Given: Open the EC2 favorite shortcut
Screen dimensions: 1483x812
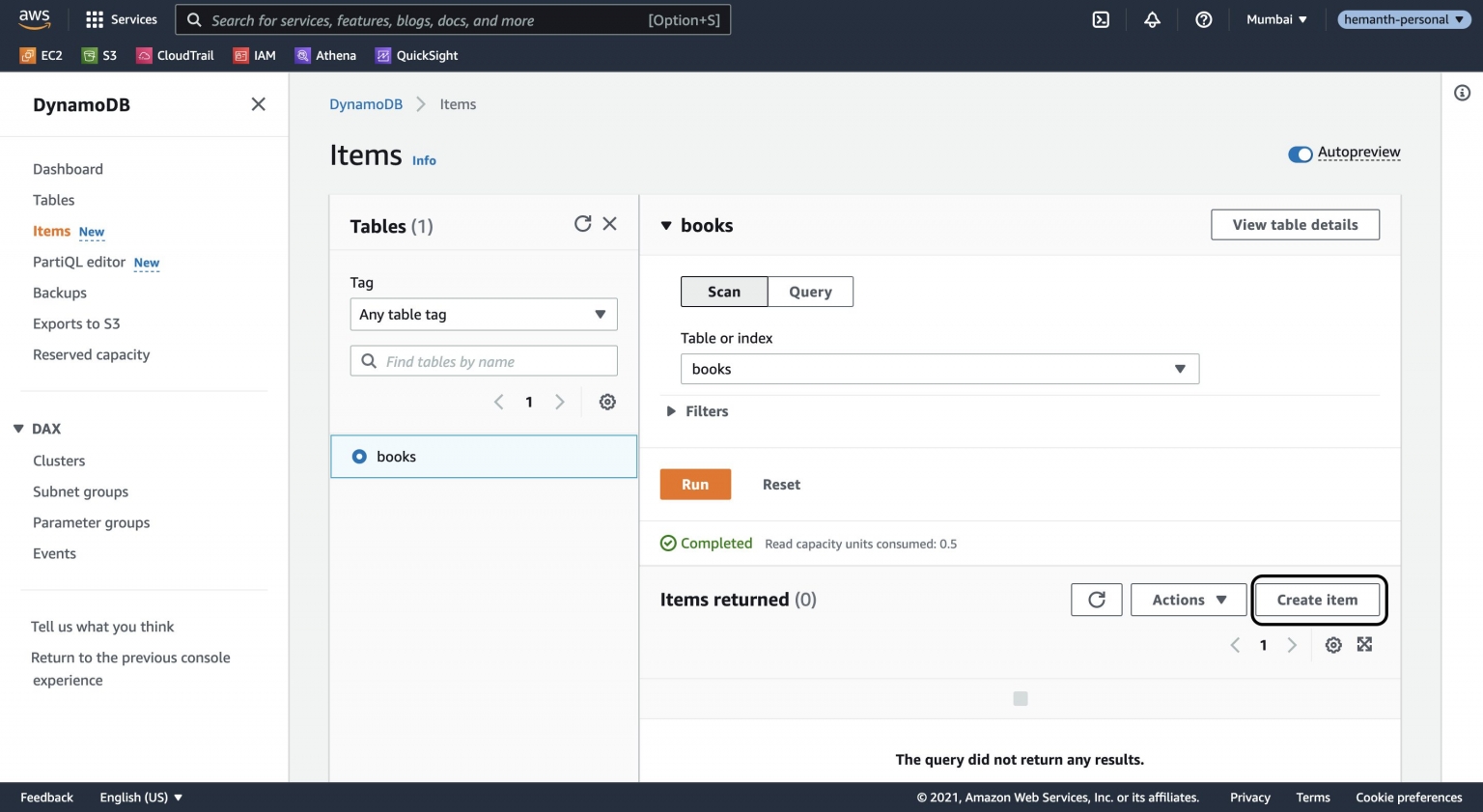Looking at the screenshot, I should (41, 55).
